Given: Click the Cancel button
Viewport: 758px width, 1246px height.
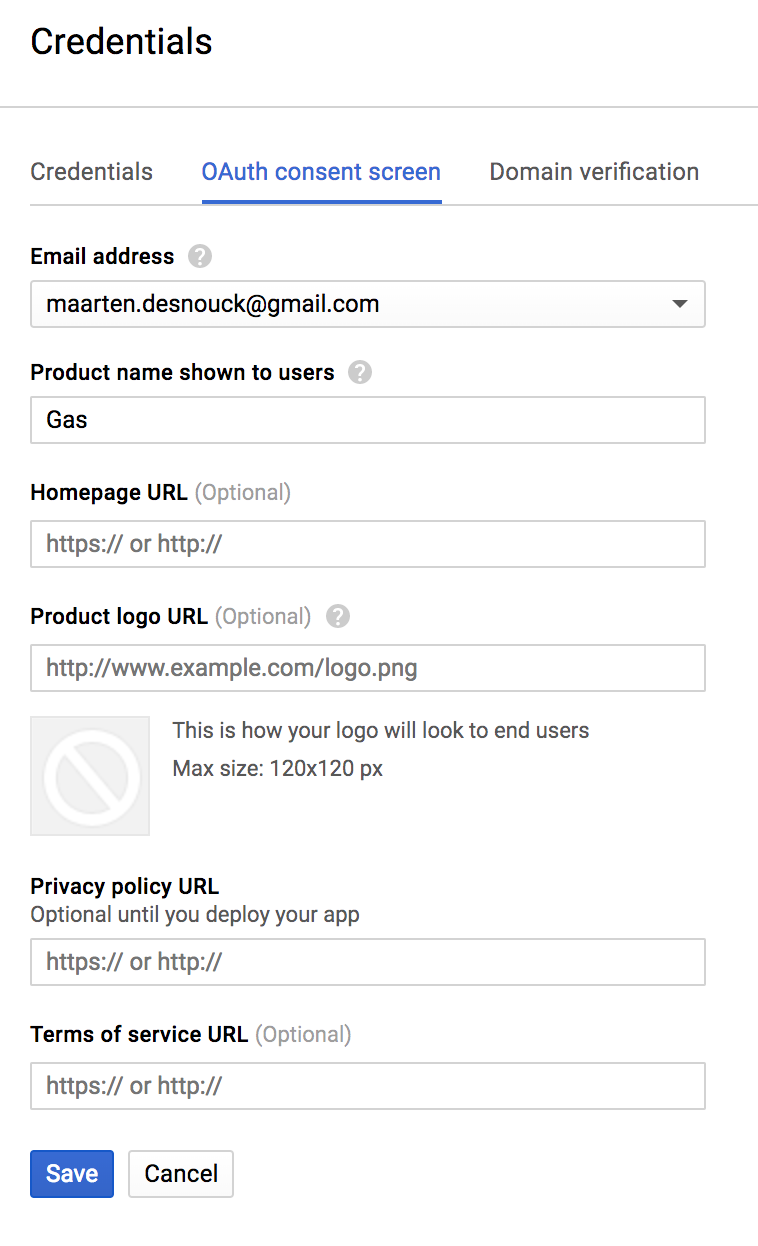Looking at the screenshot, I should point(181,1174).
